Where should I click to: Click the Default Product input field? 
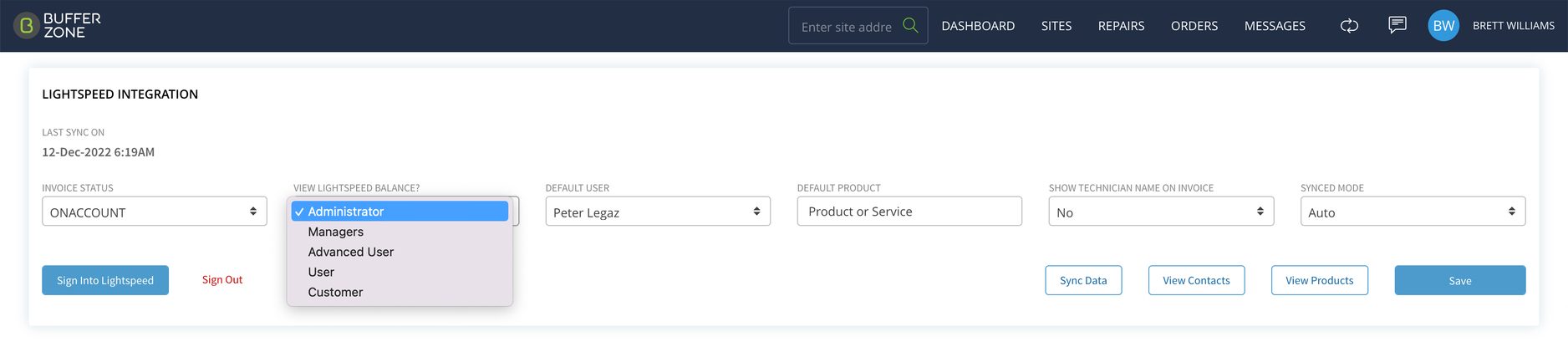(909, 212)
